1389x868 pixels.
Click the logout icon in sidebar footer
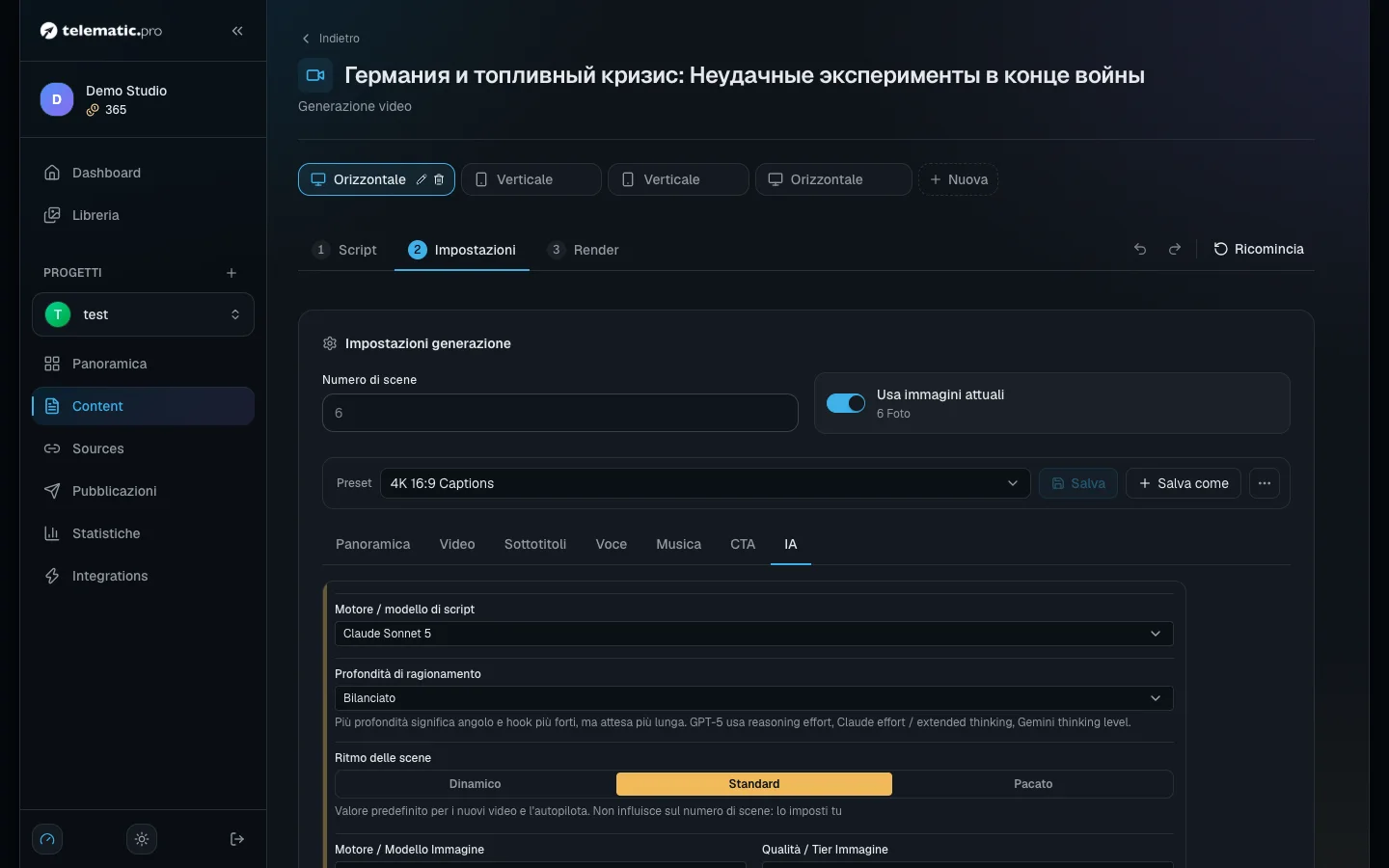[237, 839]
